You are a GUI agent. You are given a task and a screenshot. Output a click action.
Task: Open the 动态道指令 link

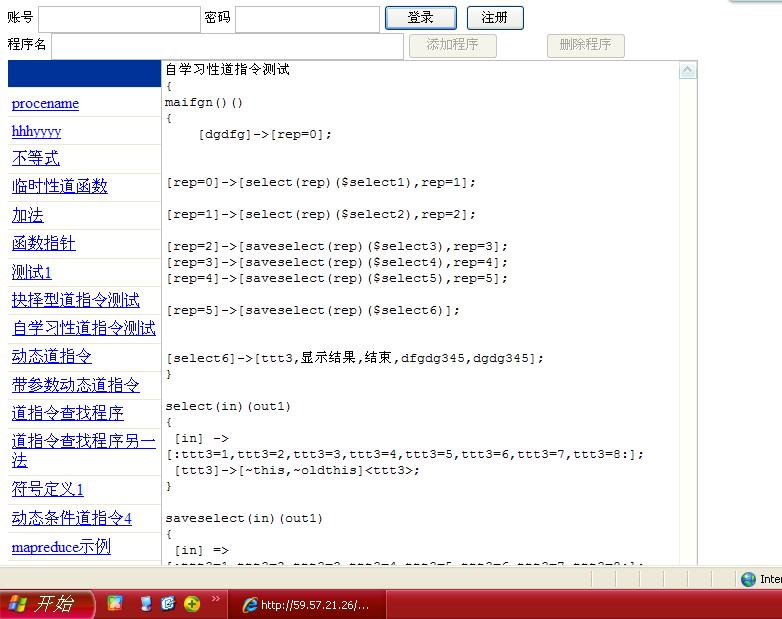(52, 356)
